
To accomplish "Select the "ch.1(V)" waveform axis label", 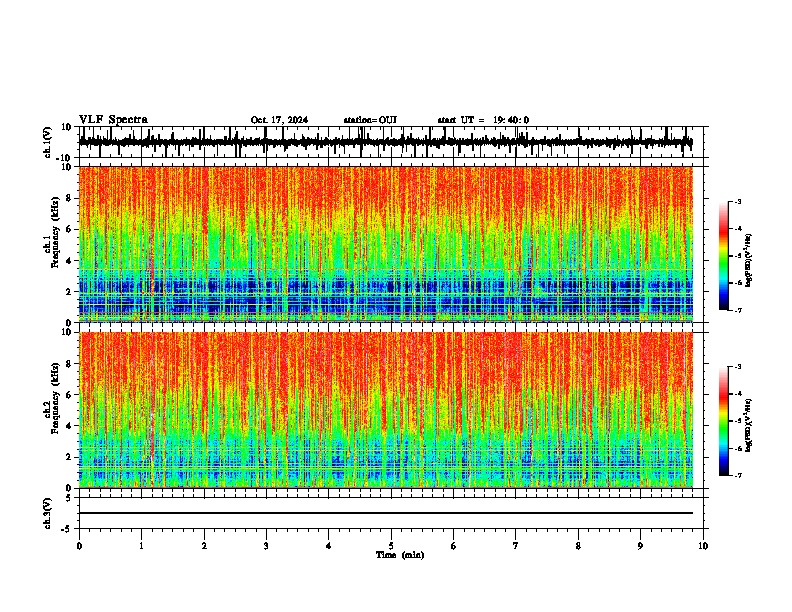I will tap(48, 142).
